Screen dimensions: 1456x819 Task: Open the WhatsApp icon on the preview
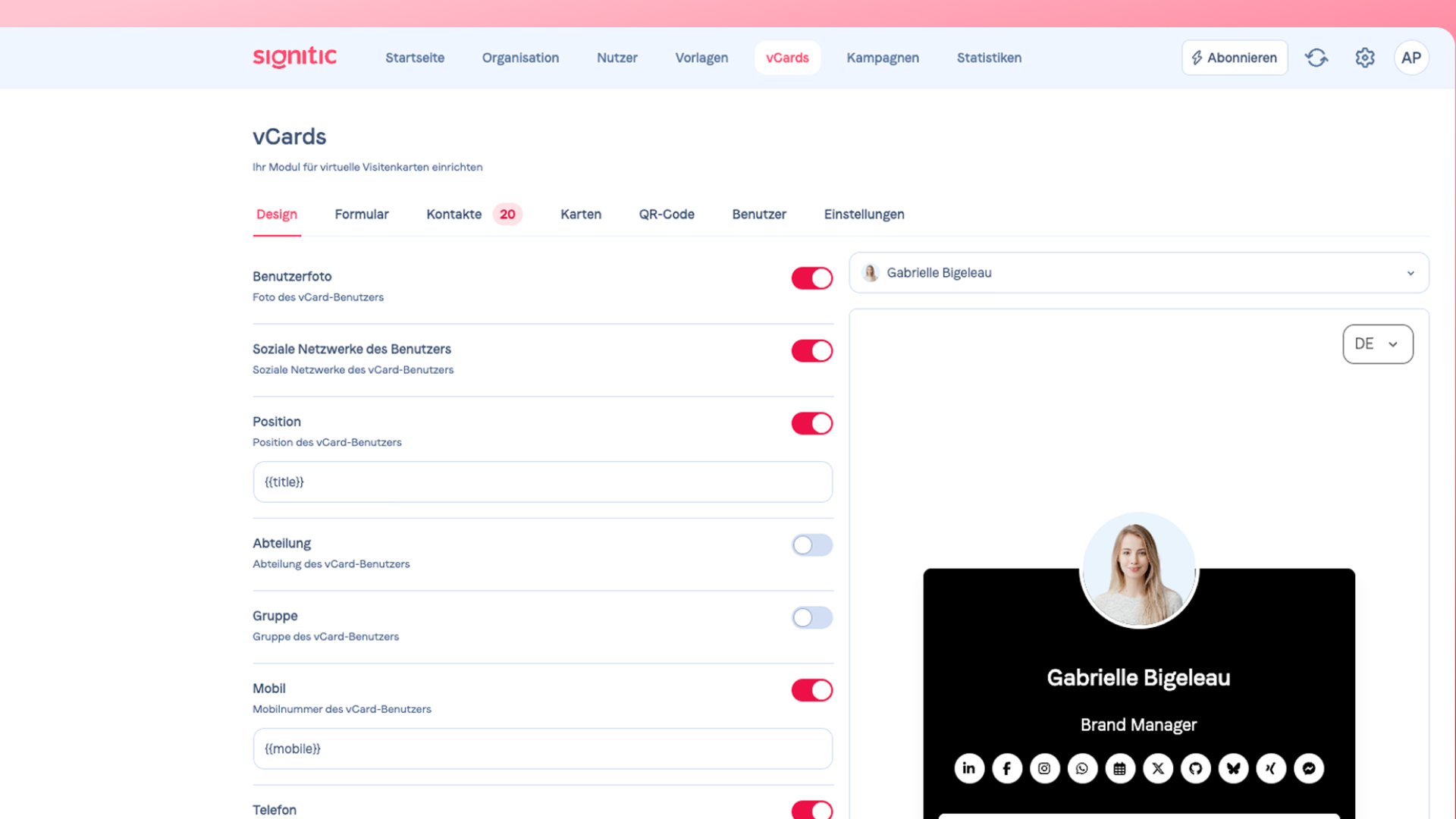point(1082,768)
